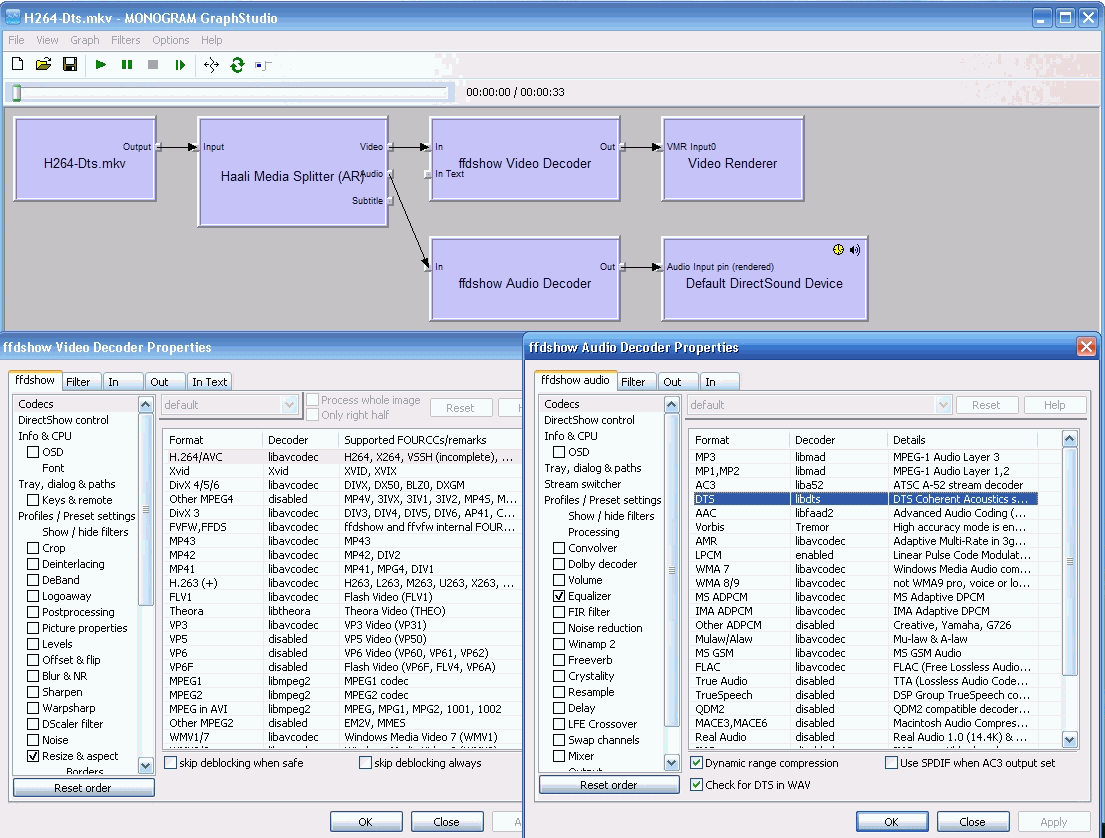Click the seek bar thumb at the start
Screen dimensions: 1105x838
pos(17,92)
